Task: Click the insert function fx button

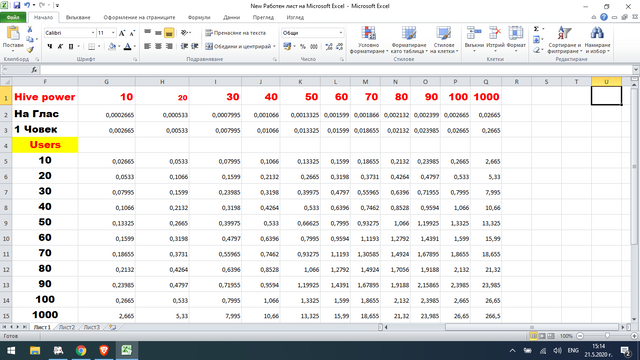Action: pyautogui.click(x=34, y=70)
